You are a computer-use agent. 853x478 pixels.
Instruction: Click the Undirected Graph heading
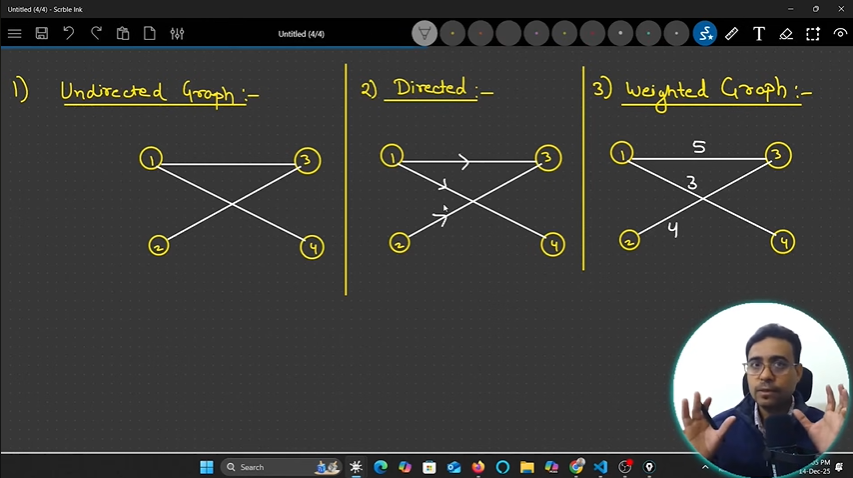(159, 93)
